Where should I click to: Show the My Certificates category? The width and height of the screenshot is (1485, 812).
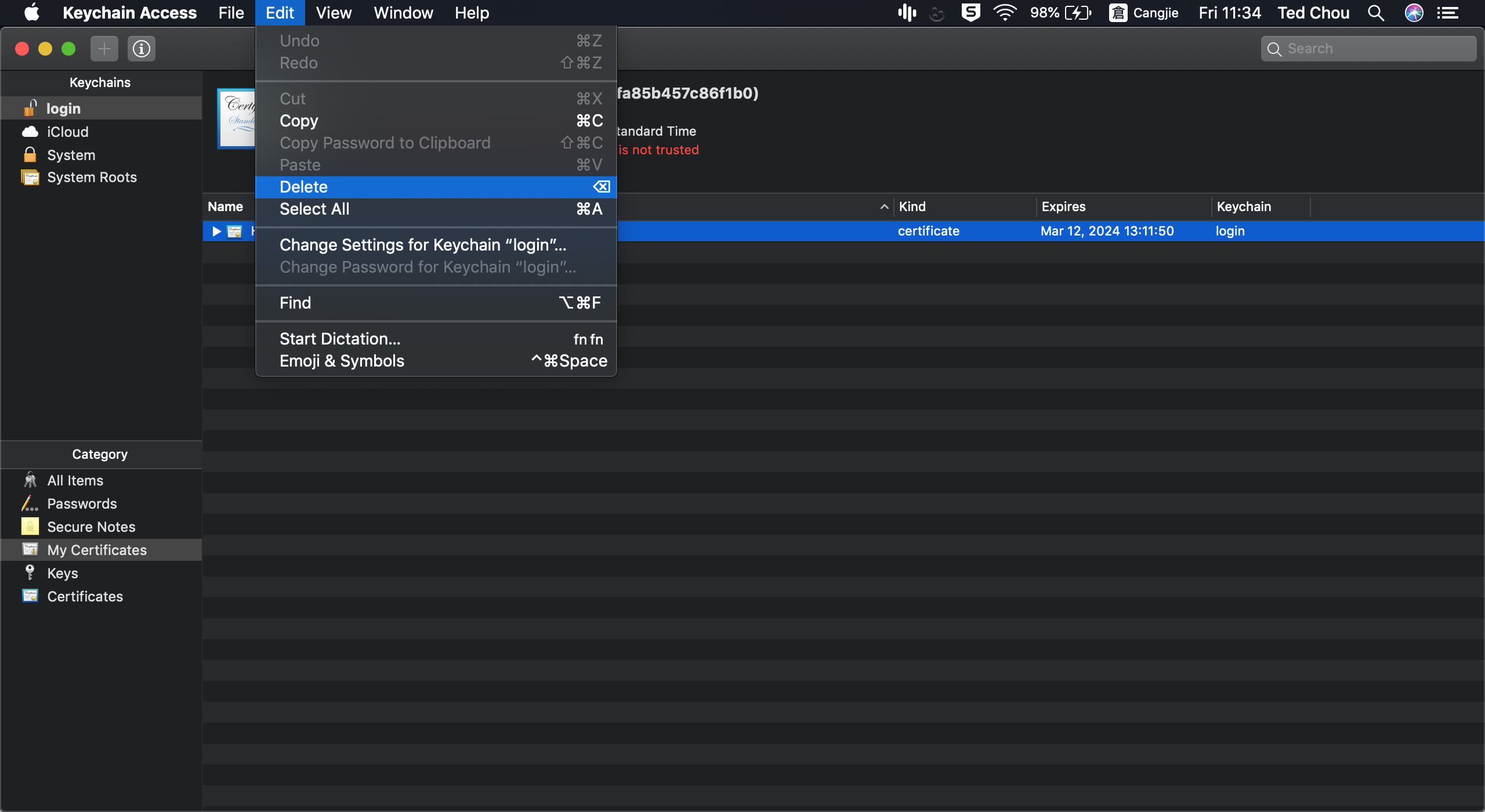102,550
